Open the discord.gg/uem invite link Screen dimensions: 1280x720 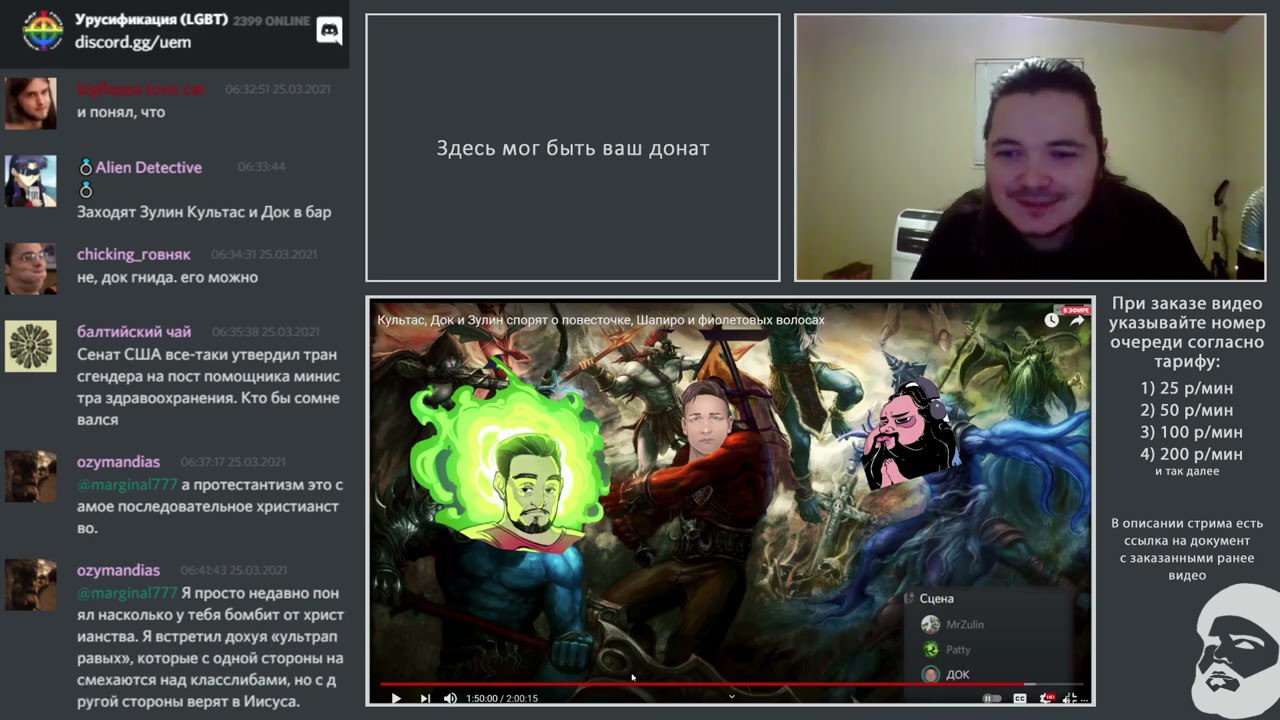coord(133,42)
